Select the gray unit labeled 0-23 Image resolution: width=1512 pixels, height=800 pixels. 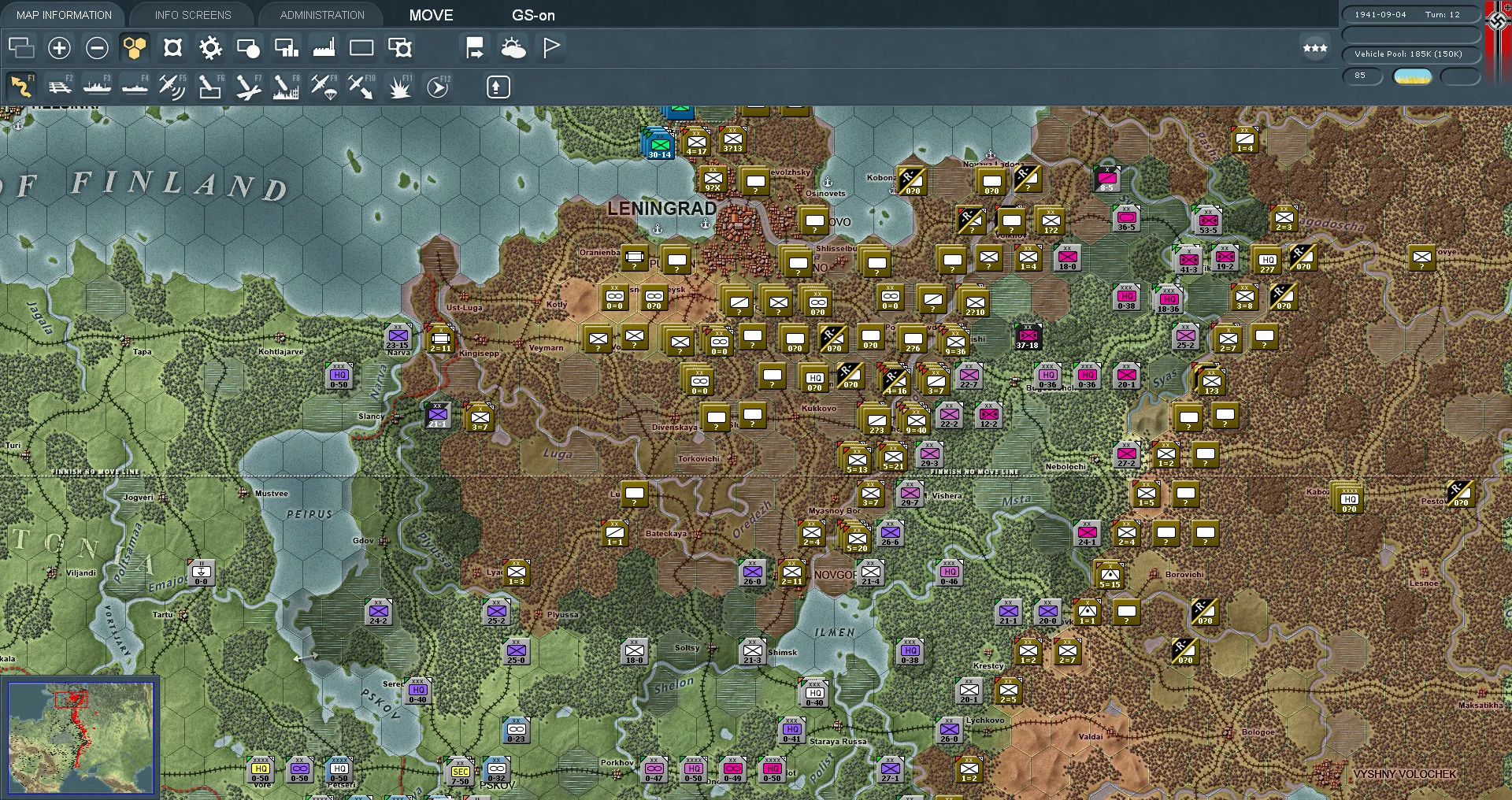[x=517, y=730]
